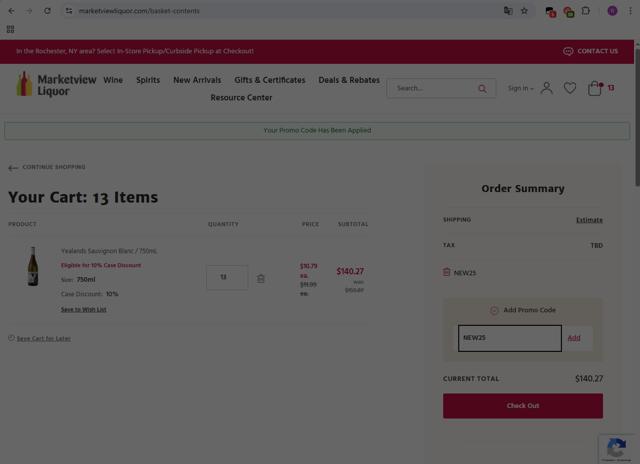Open the Spirits menu

[x=148, y=80]
